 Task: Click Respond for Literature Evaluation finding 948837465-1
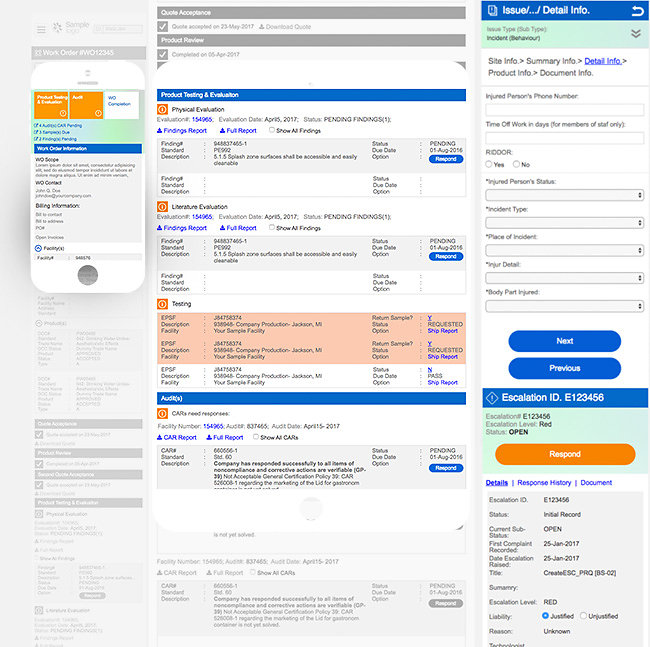pyautogui.click(x=446, y=257)
